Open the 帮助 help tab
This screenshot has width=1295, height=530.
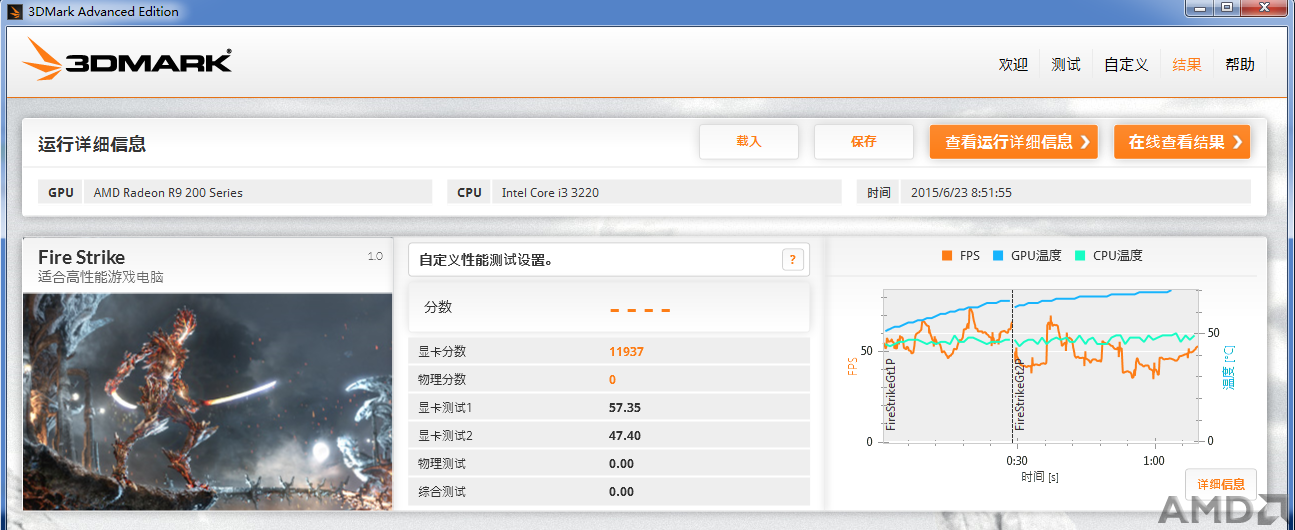point(1240,64)
